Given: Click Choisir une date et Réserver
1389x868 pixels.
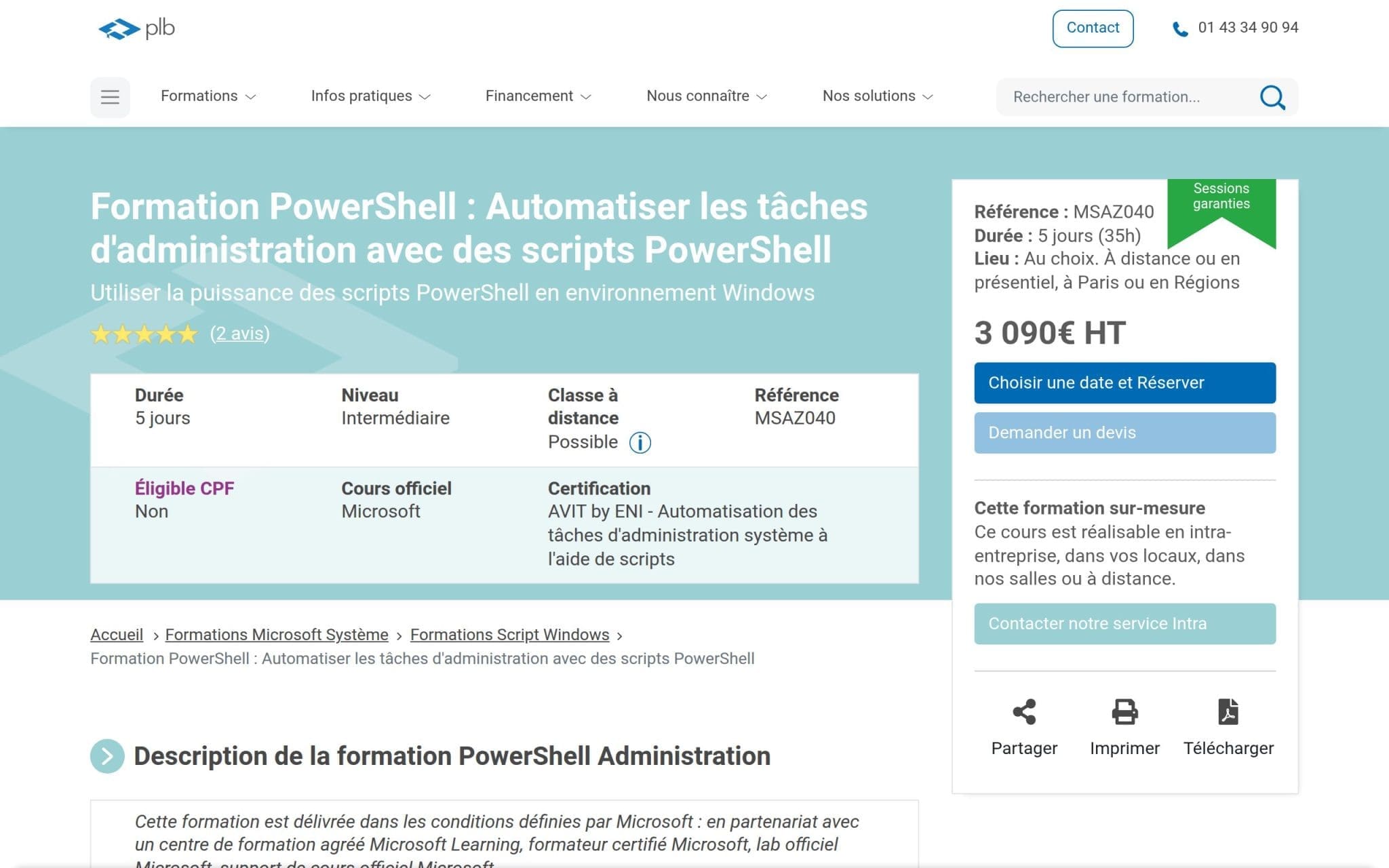Looking at the screenshot, I should [1124, 383].
